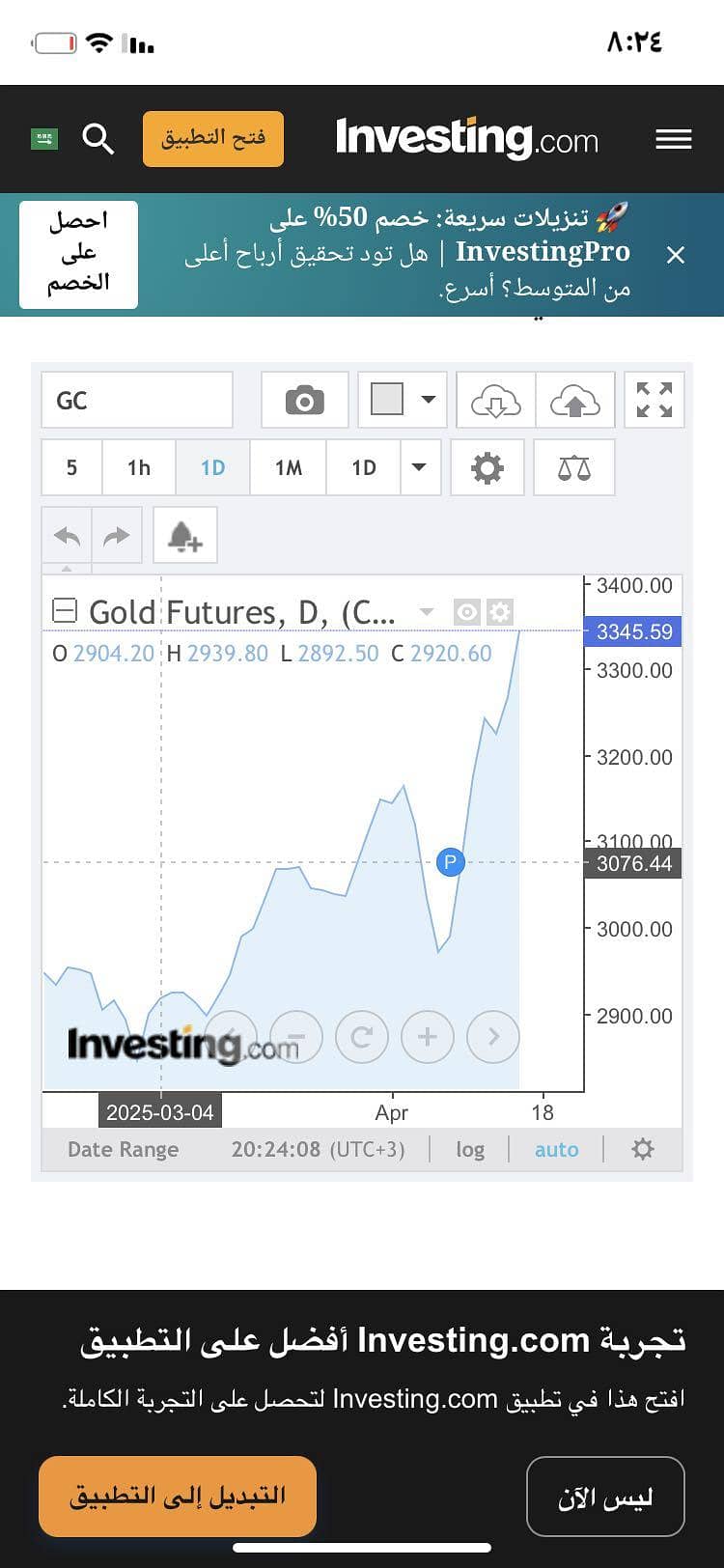Open the hamburger main menu
Viewport: 724px width, 1568px height.
click(x=674, y=139)
